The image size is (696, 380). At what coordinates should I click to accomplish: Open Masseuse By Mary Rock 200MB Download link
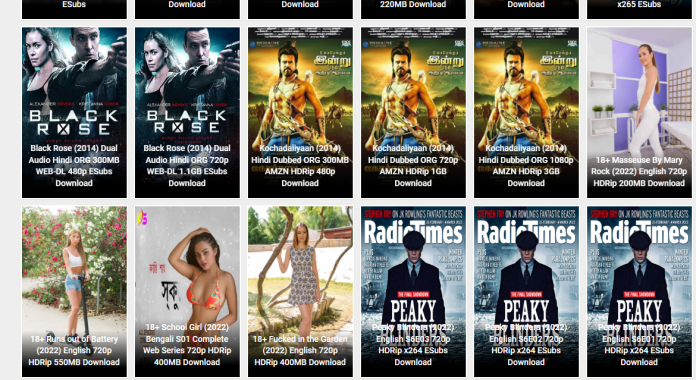(639, 112)
